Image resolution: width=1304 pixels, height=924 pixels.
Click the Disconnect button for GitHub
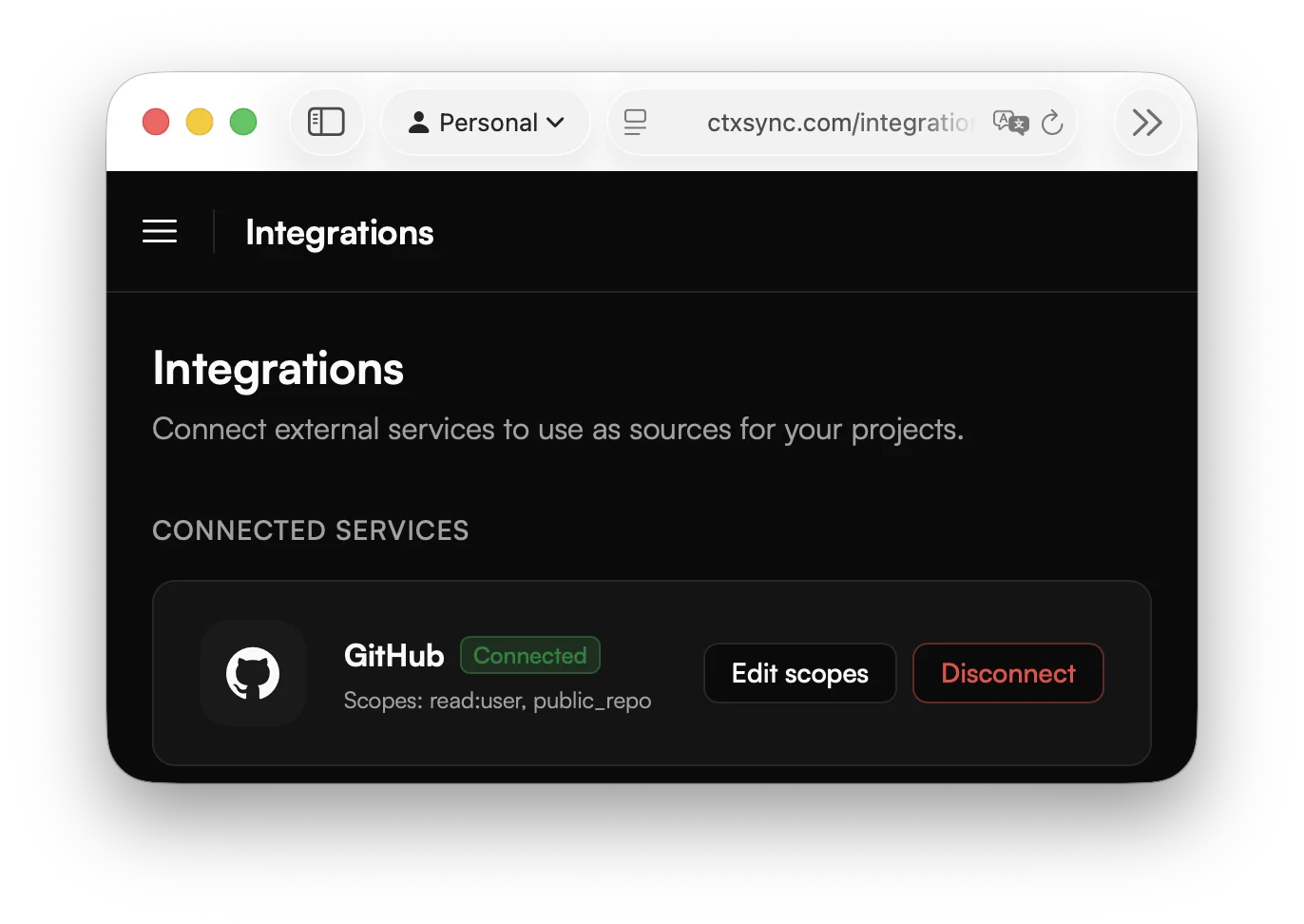pos(1008,673)
